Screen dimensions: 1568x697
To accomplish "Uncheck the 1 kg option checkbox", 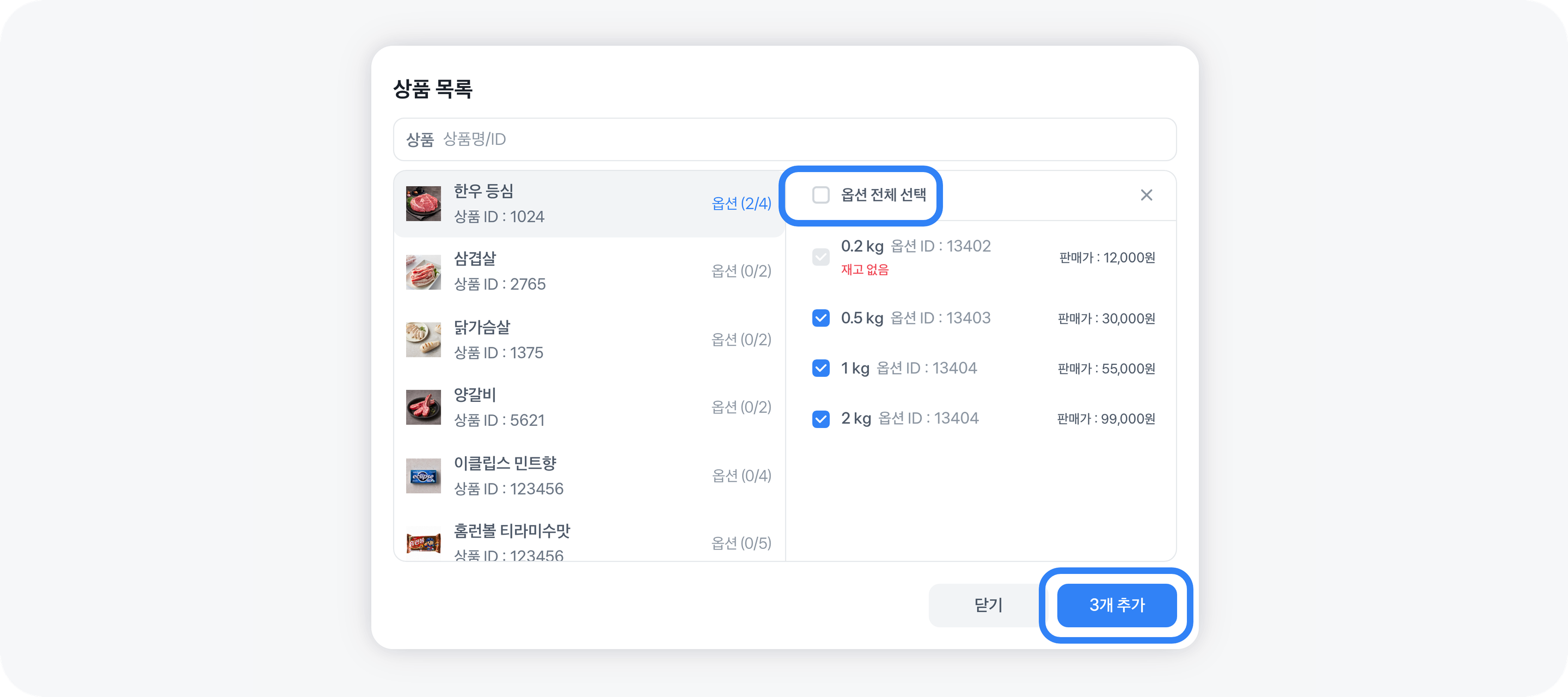I will coord(820,368).
